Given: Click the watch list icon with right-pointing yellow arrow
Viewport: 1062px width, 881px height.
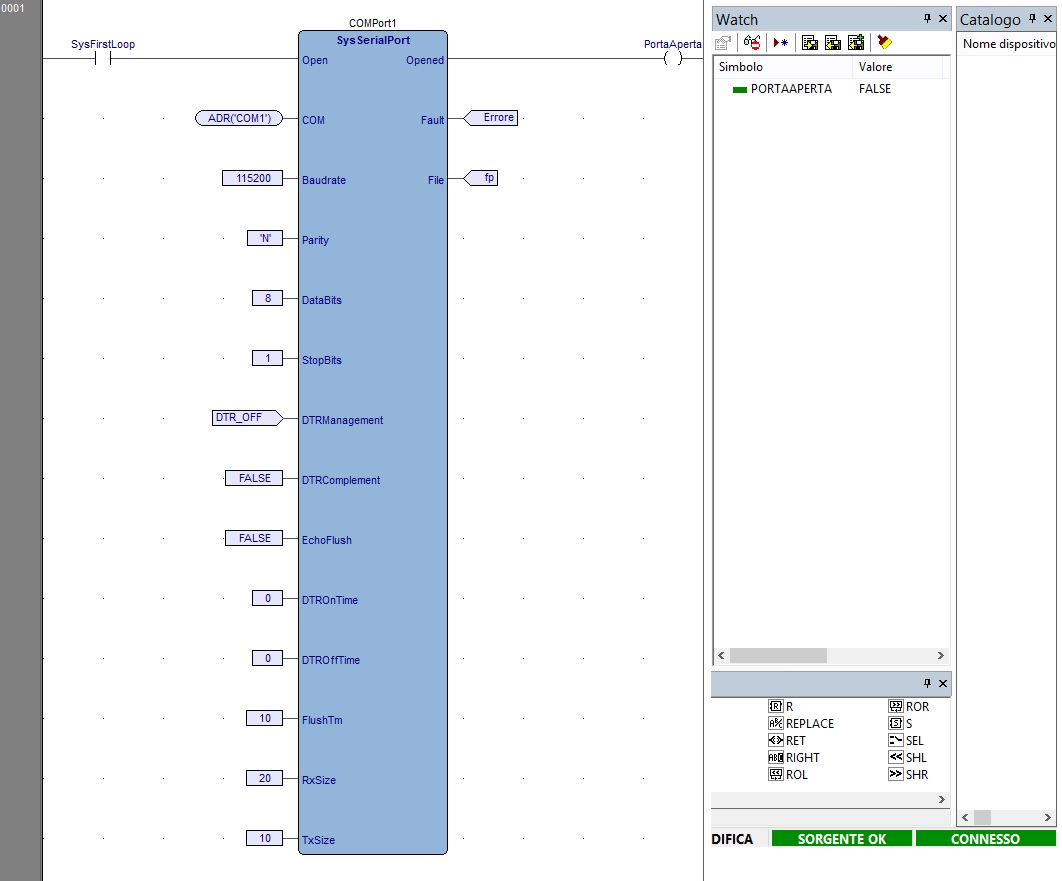Looking at the screenshot, I should pyautogui.click(x=809, y=43).
